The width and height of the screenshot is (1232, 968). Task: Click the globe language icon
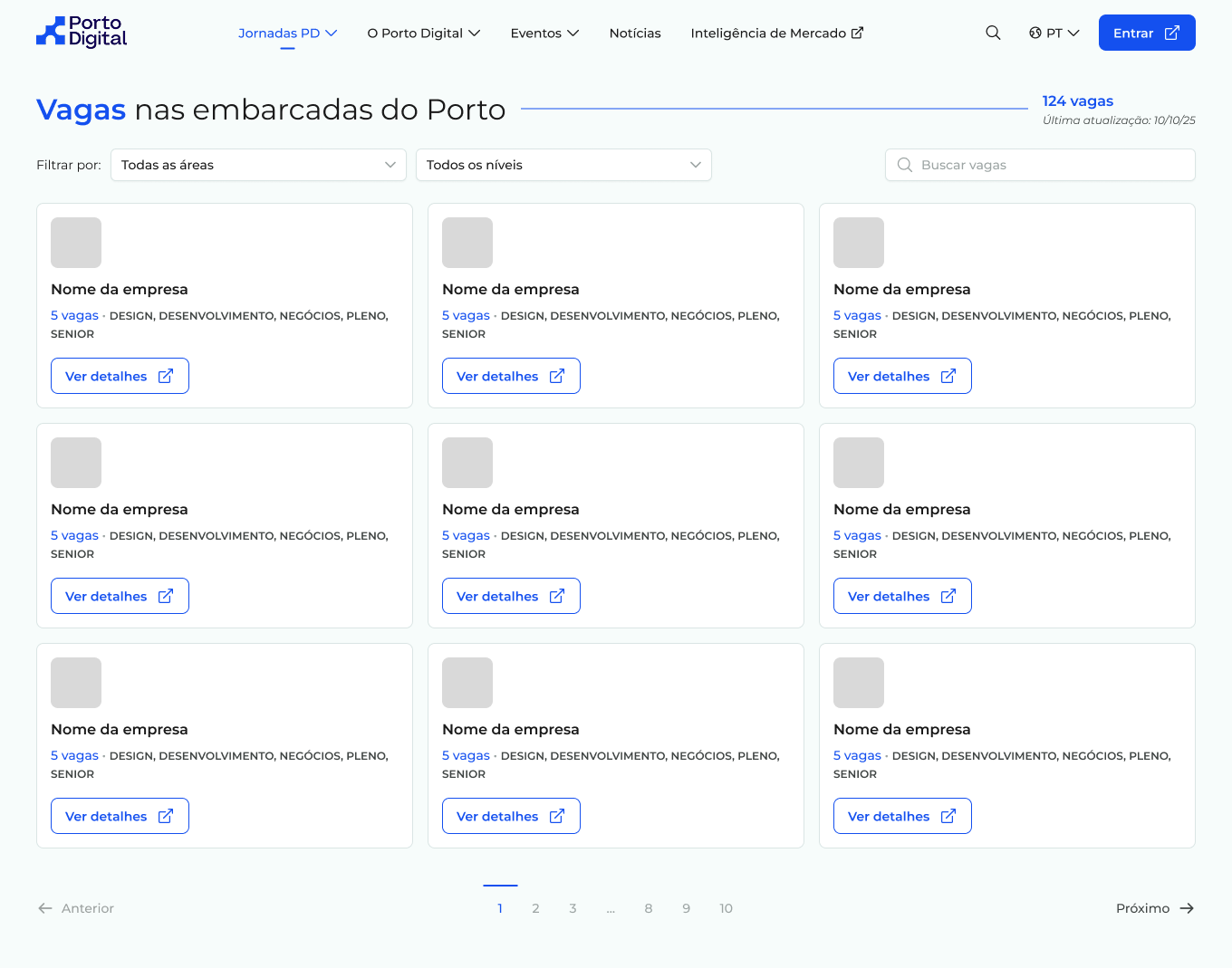click(1035, 33)
